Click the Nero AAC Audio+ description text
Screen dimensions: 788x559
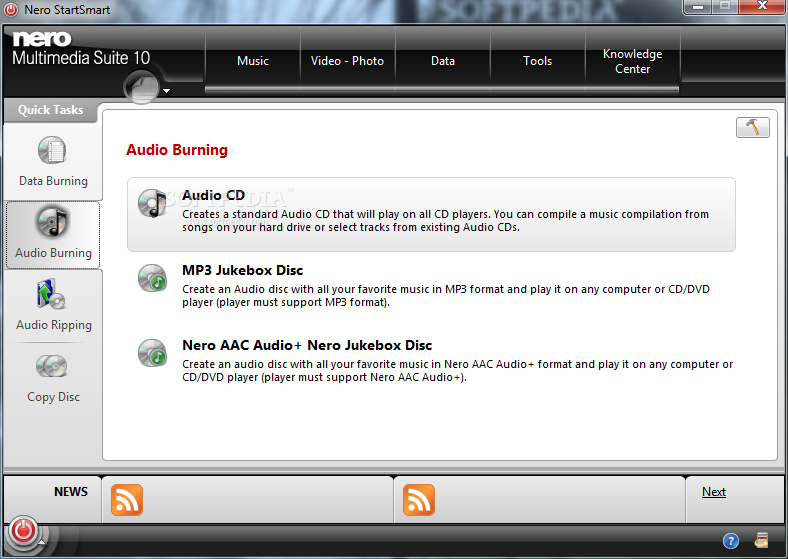tap(457, 370)
